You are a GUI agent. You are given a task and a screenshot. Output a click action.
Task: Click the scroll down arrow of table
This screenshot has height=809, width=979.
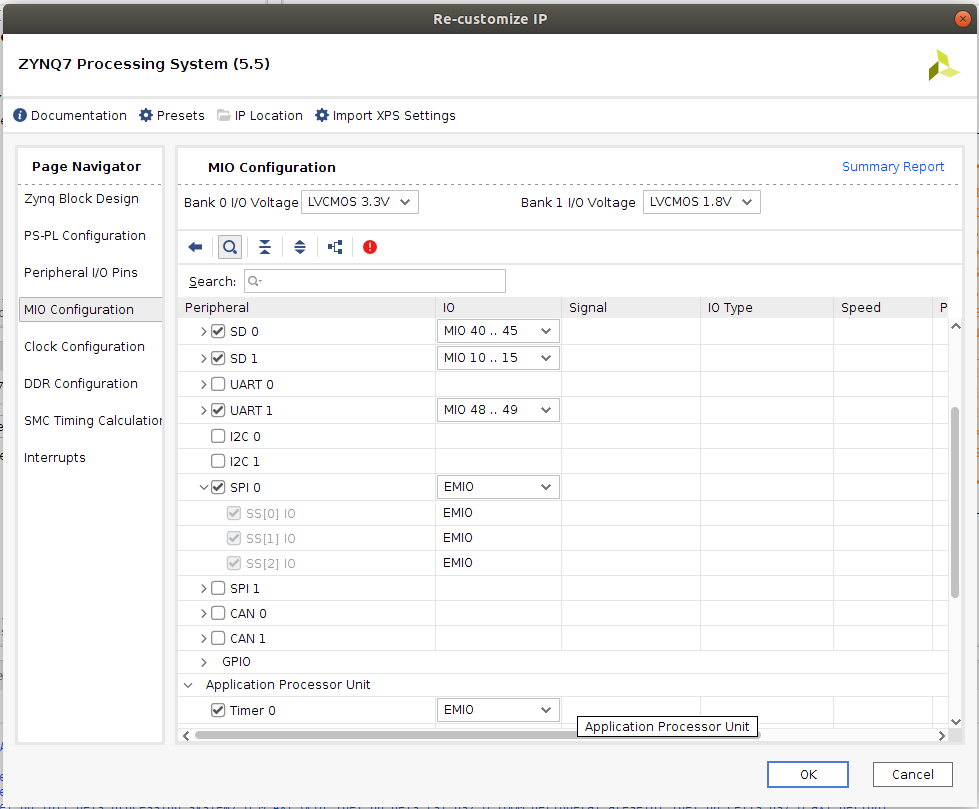955,722
